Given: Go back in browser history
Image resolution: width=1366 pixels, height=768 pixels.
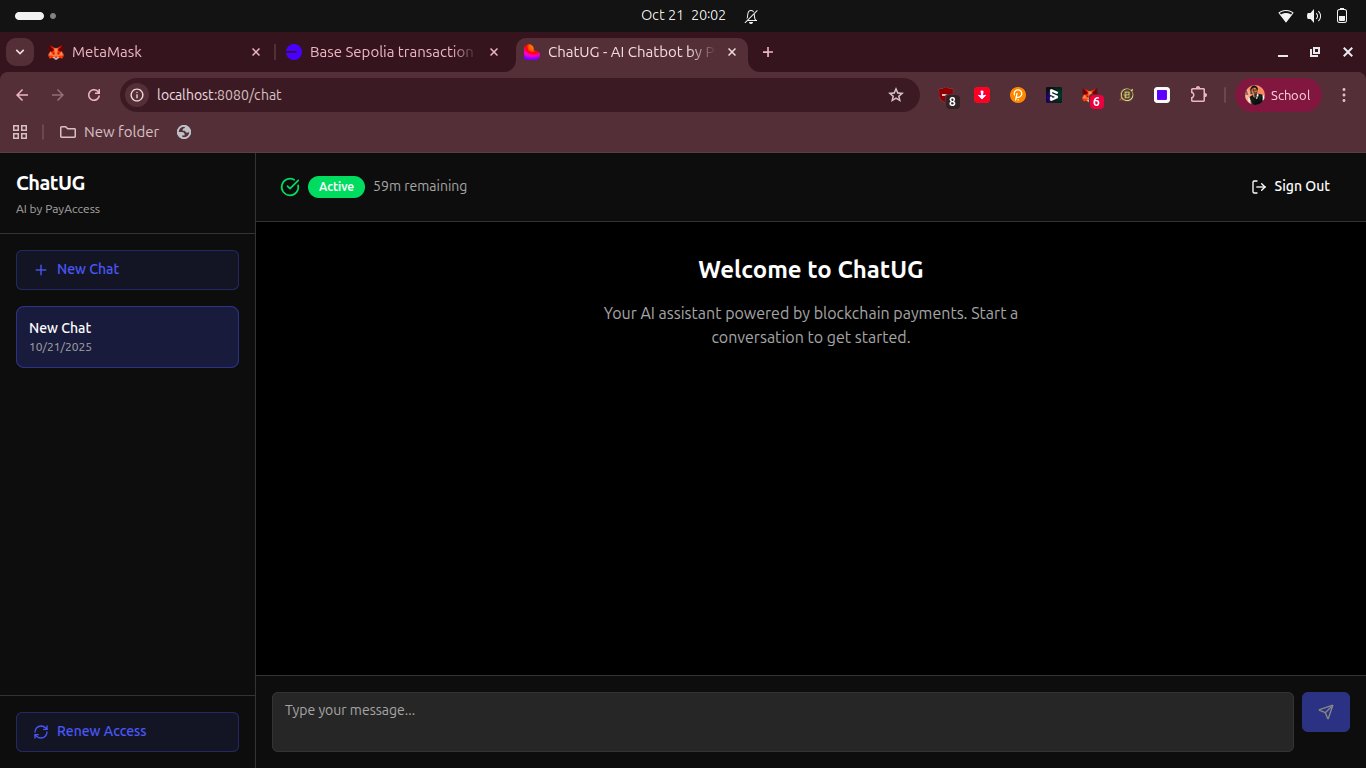Looking at the screenshot, I should (22, 95).
